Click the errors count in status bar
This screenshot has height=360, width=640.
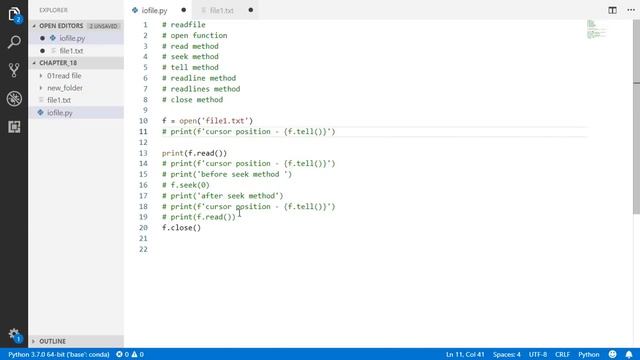pos(122,354)
